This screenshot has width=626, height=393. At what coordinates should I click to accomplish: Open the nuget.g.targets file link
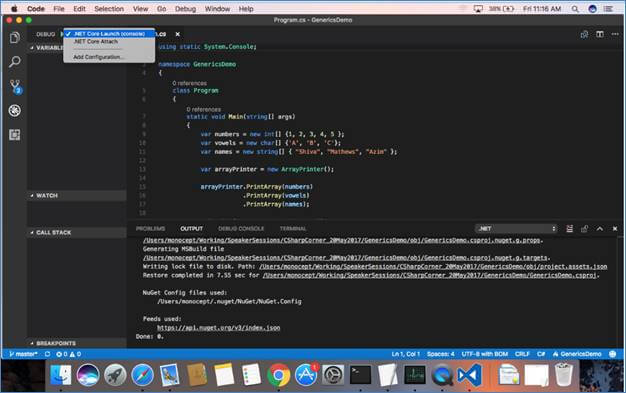click(x=345, y=258)
